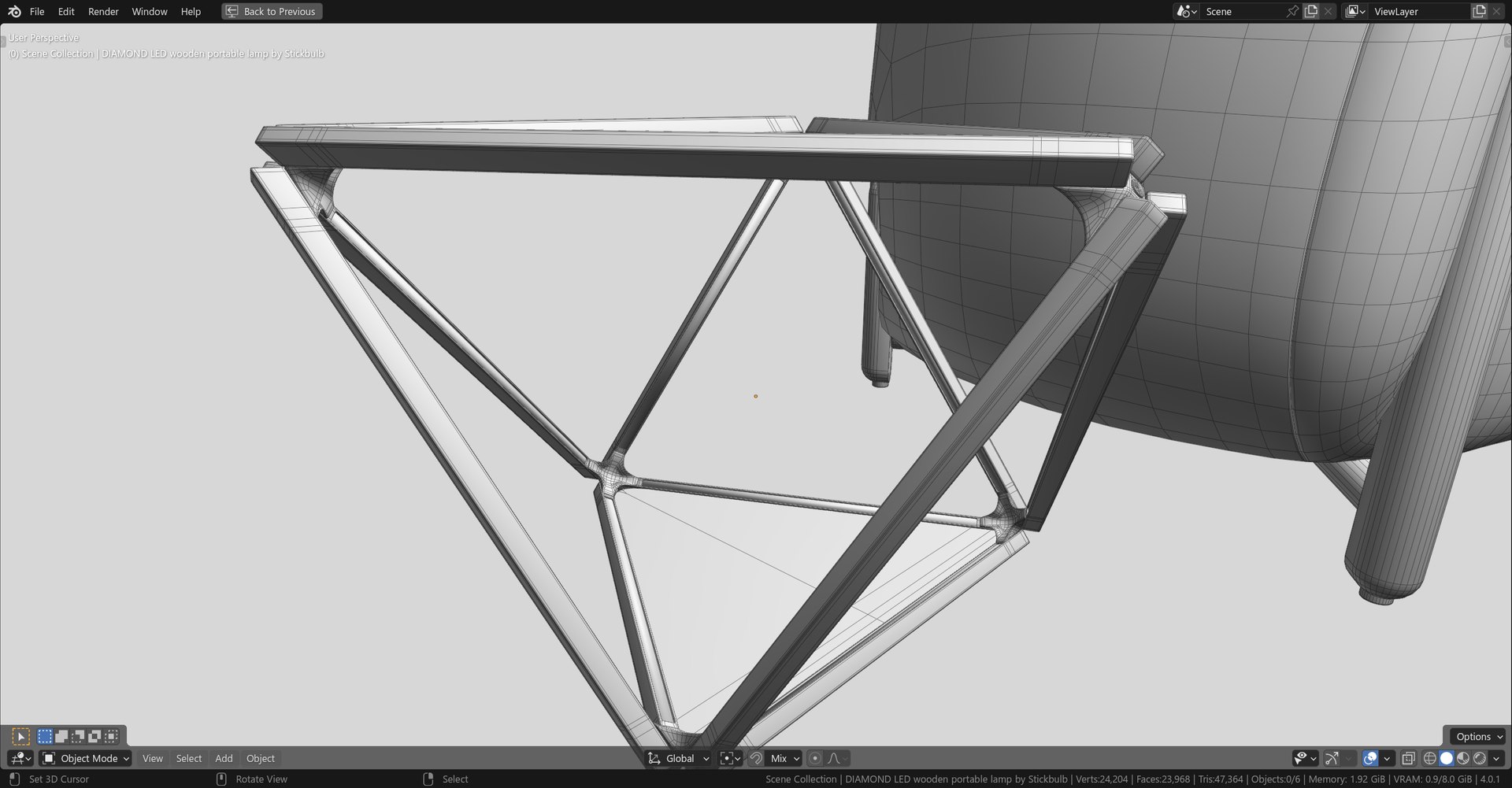Screen dimensions: 1512x788
Task: Open the Object menu in viewport header
Action: (261, 758)
